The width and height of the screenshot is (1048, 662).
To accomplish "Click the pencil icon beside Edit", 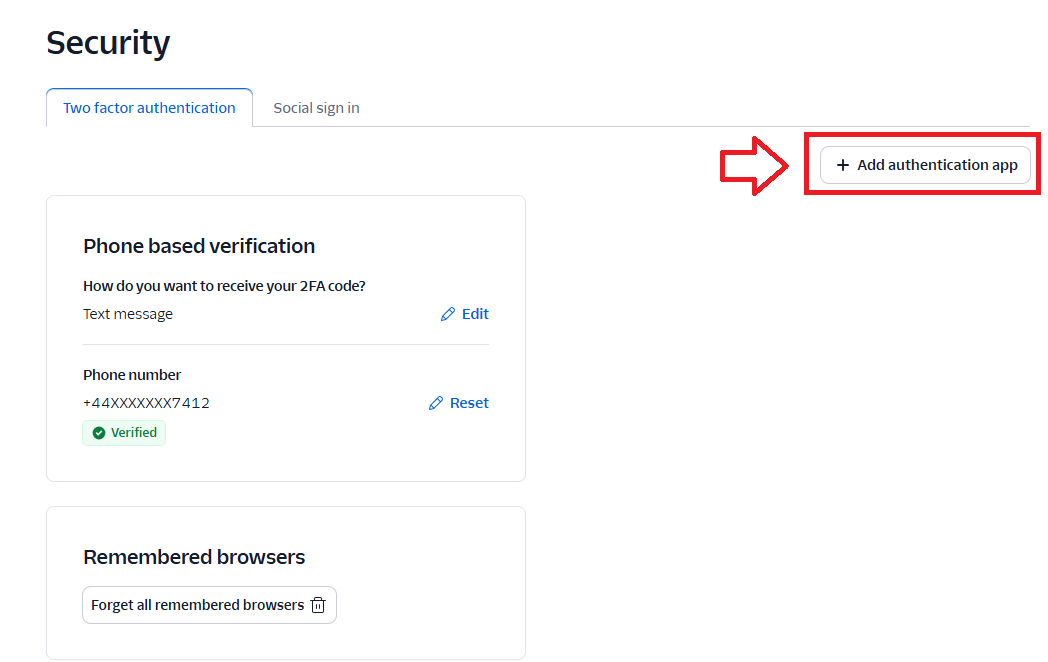I will pos(448,314).
